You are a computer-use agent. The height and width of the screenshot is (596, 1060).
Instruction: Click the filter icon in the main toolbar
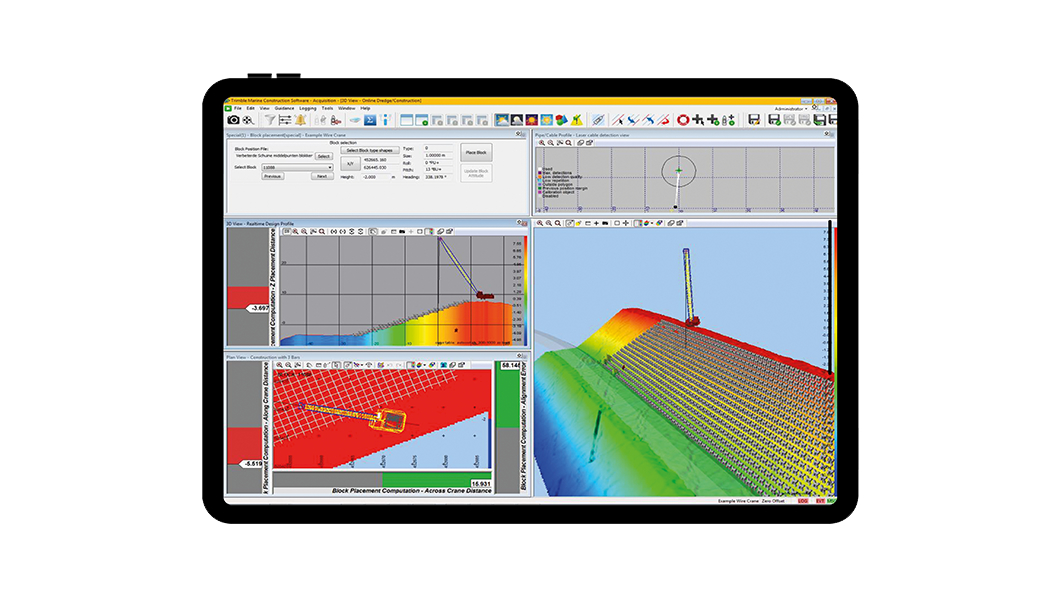[270, 121]
